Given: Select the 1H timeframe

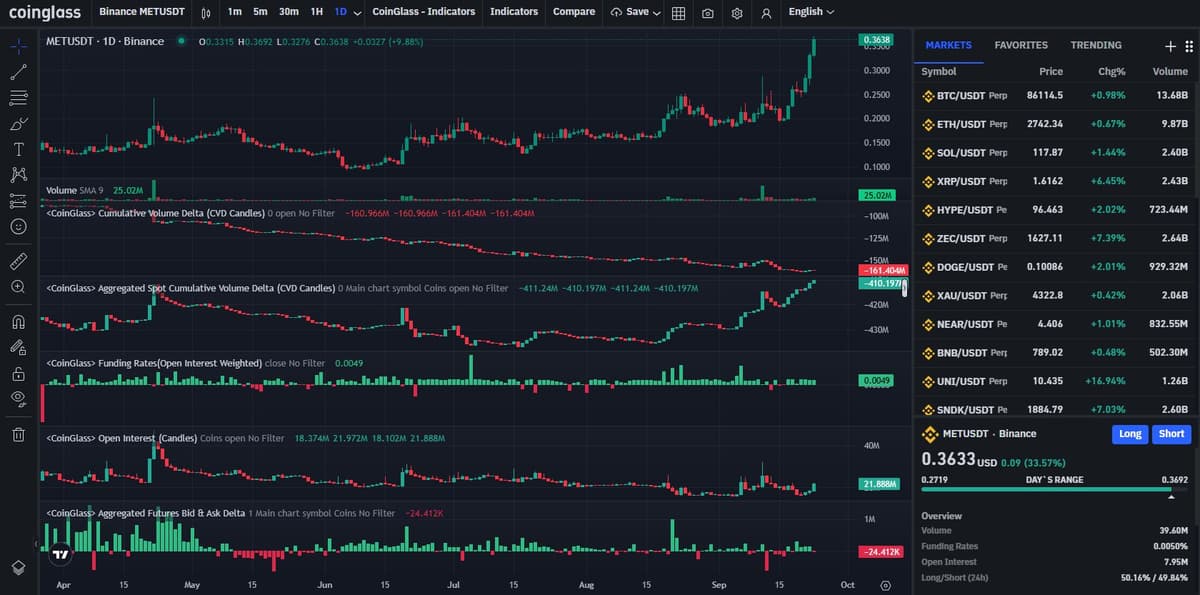Looking at the screenshot, I should click(x=317, y=12).
